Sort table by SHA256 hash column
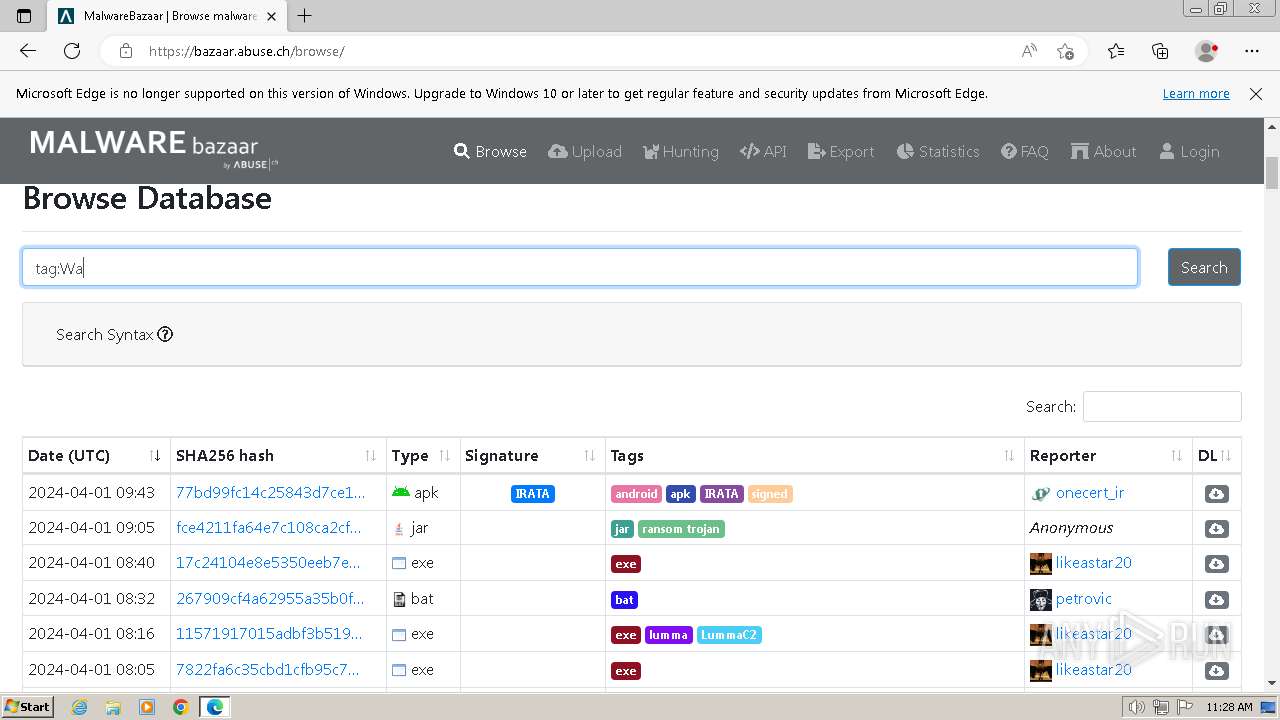The width and height of the screenshot is (1280, 720). pos(278,455)
